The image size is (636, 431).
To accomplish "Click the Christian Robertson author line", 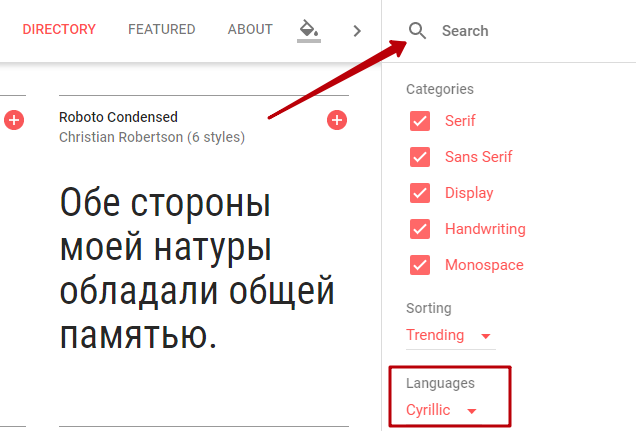I will coord(151,137).
